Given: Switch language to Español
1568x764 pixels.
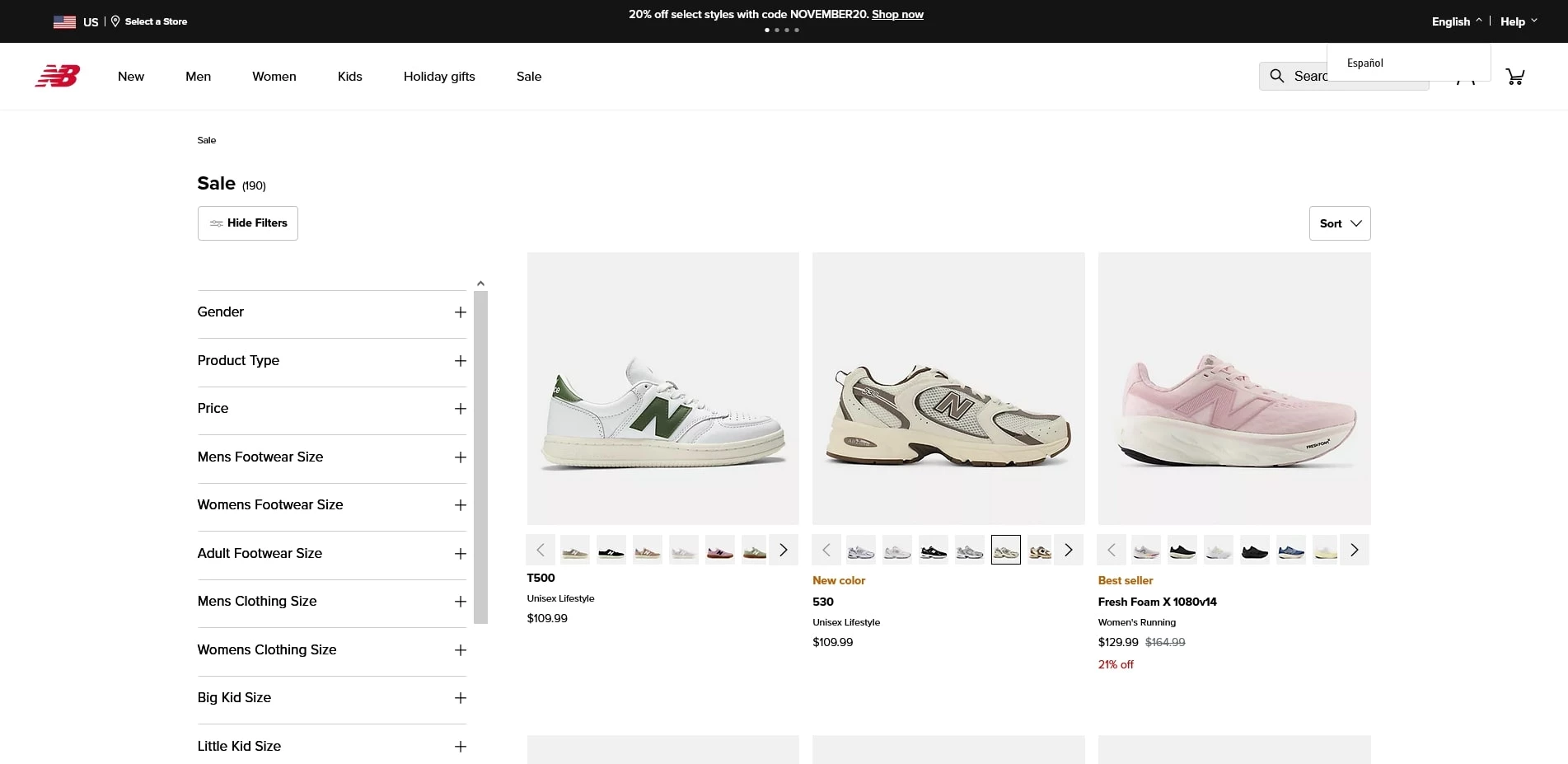Looking at the screenshot, I should click(x=1364, y=63).
